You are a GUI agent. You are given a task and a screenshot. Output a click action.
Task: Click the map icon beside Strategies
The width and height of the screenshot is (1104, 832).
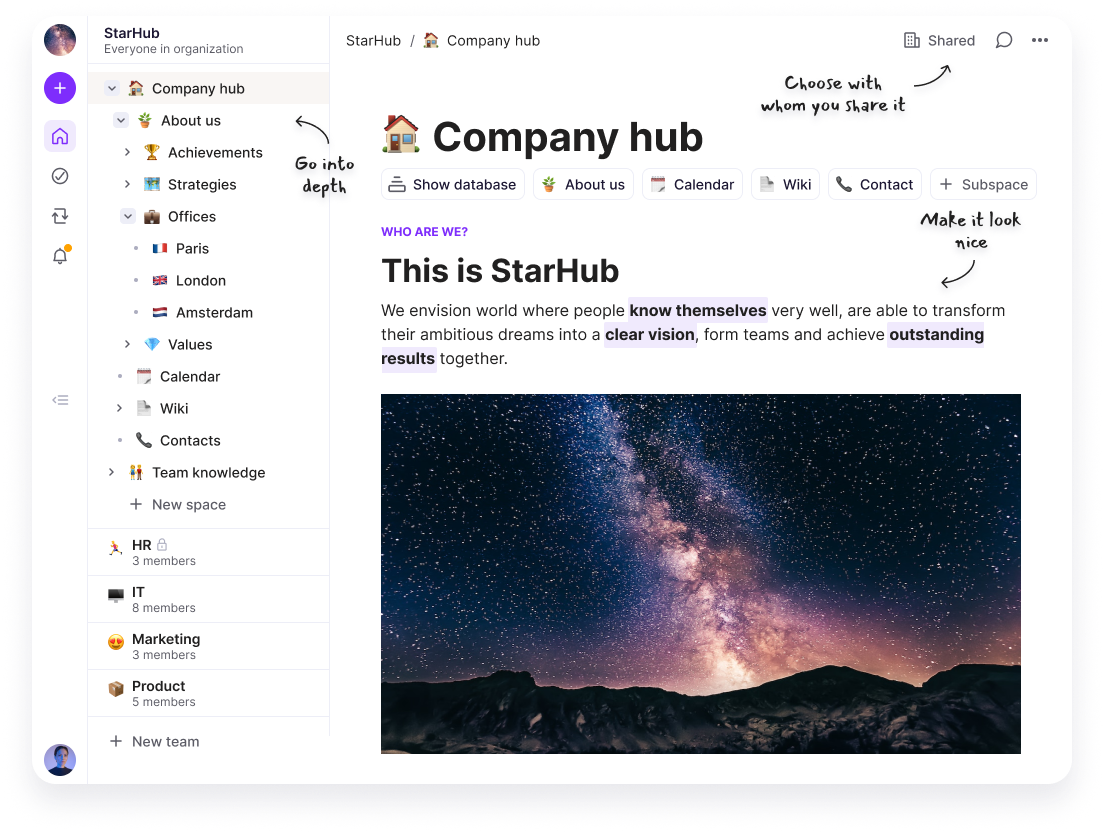point(151,184)
